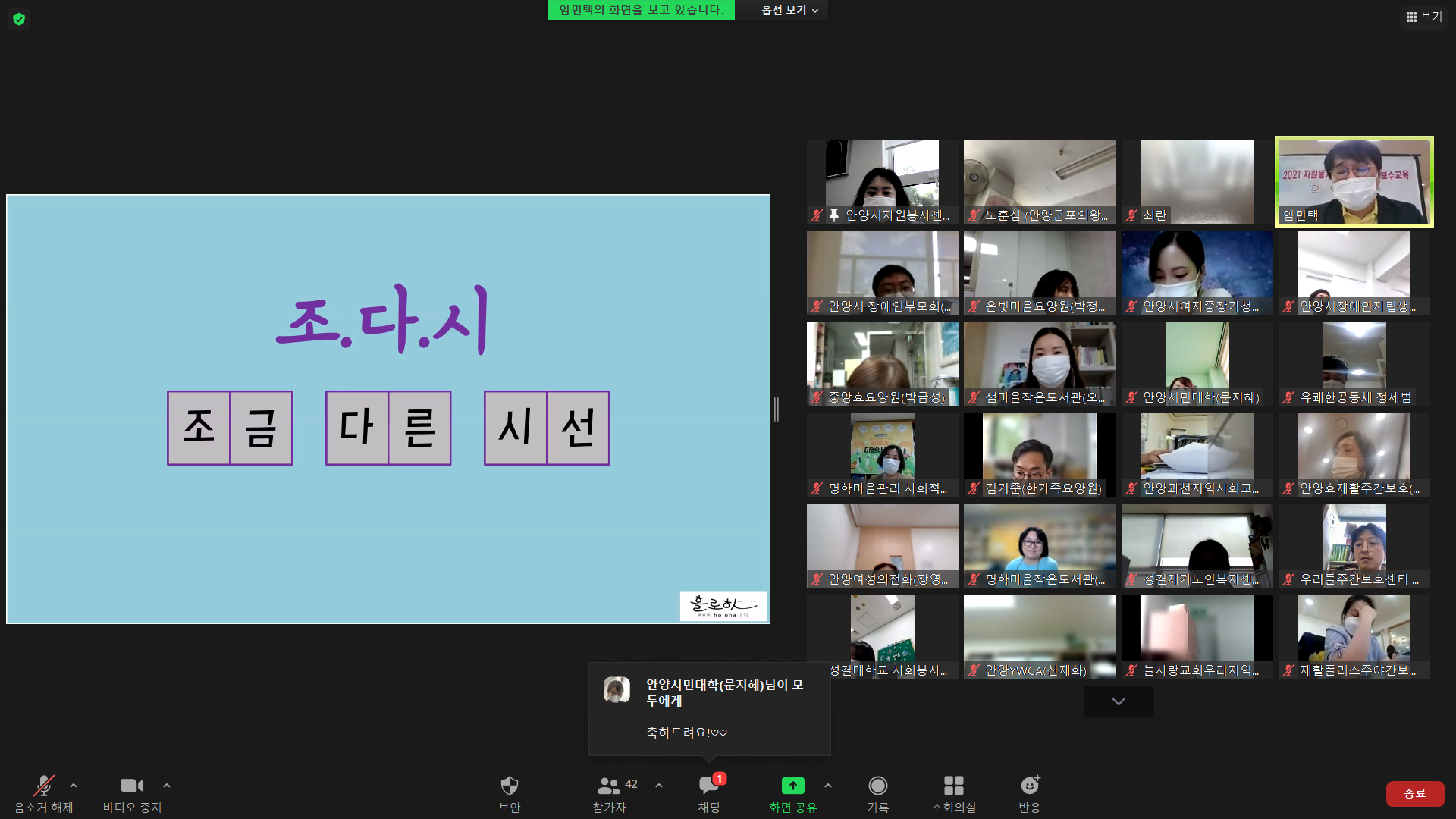The image size is (1456, 819).
Task: Click the red 종료 end button
Action: coord(1414,793)
